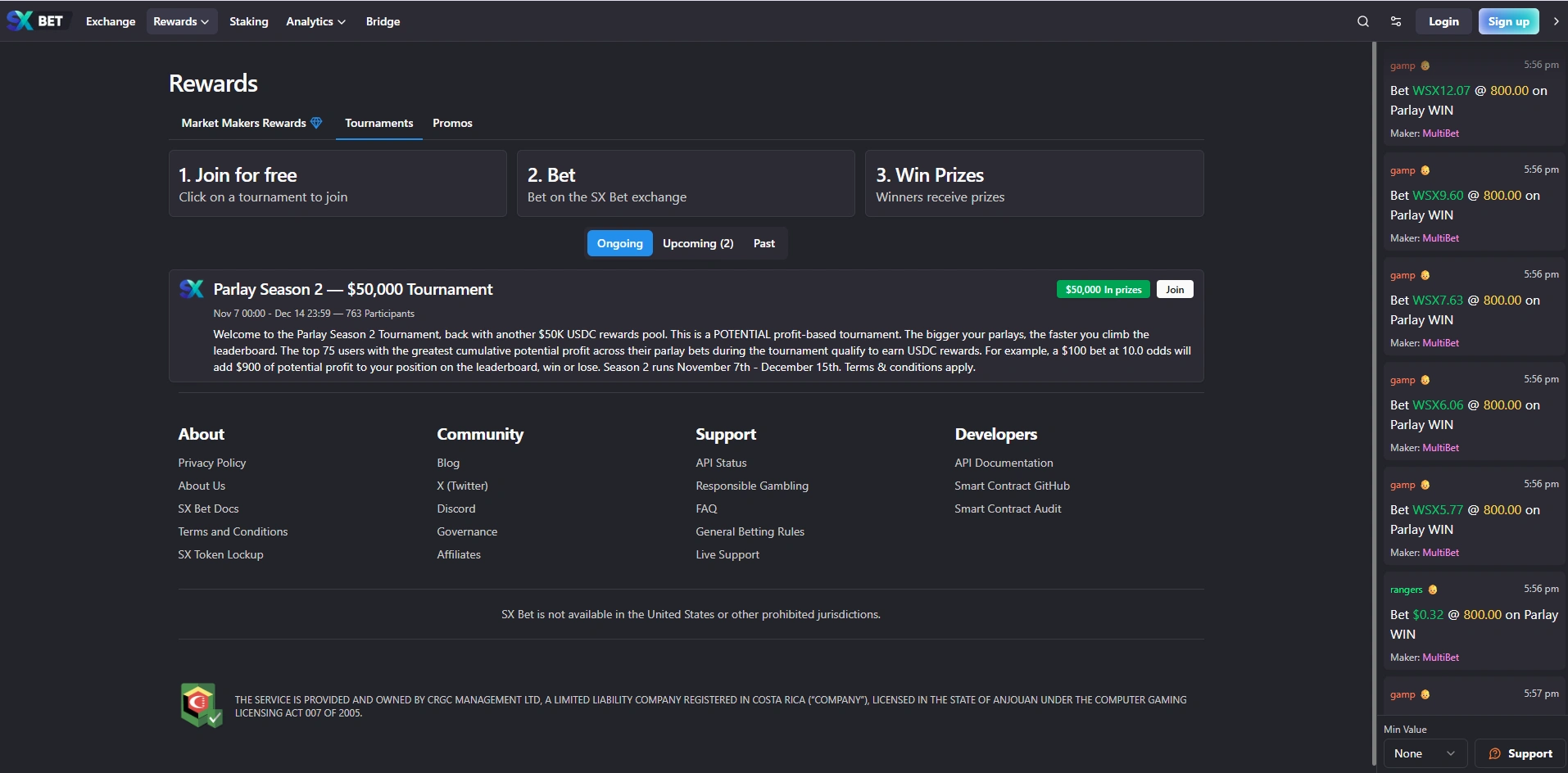Open the Staking page
The width and height of the screenshot is (1568, 773).
(x=249, y=21)
